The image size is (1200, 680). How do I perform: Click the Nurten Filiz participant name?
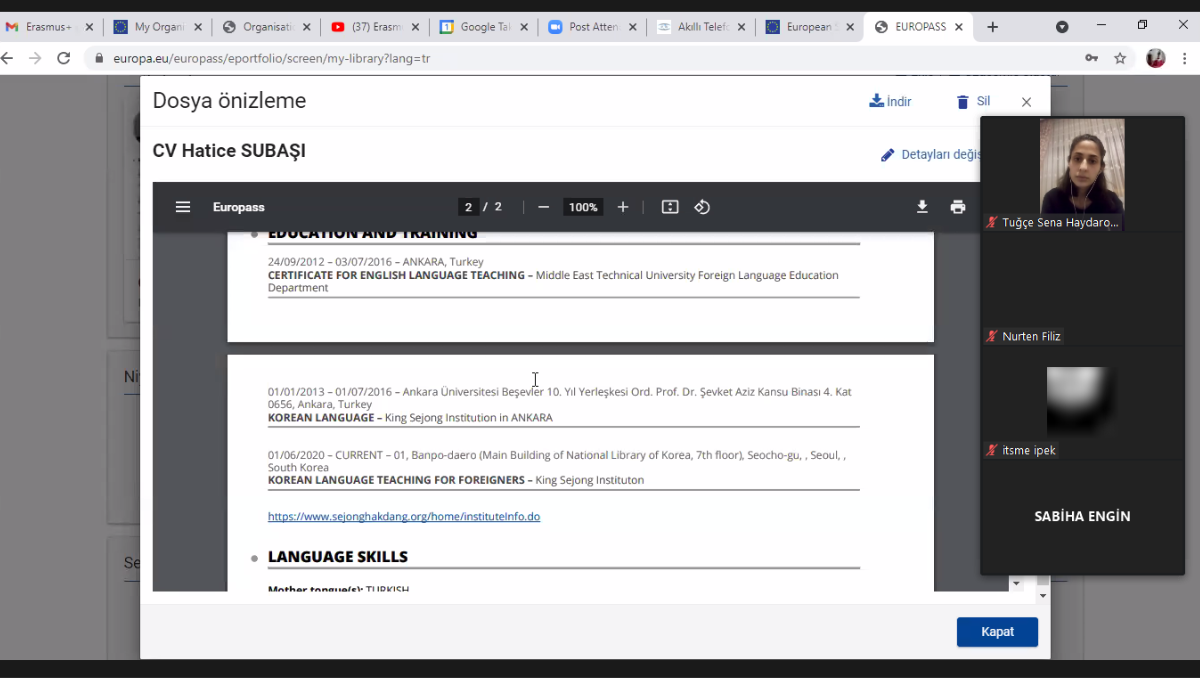(1031, 337)
